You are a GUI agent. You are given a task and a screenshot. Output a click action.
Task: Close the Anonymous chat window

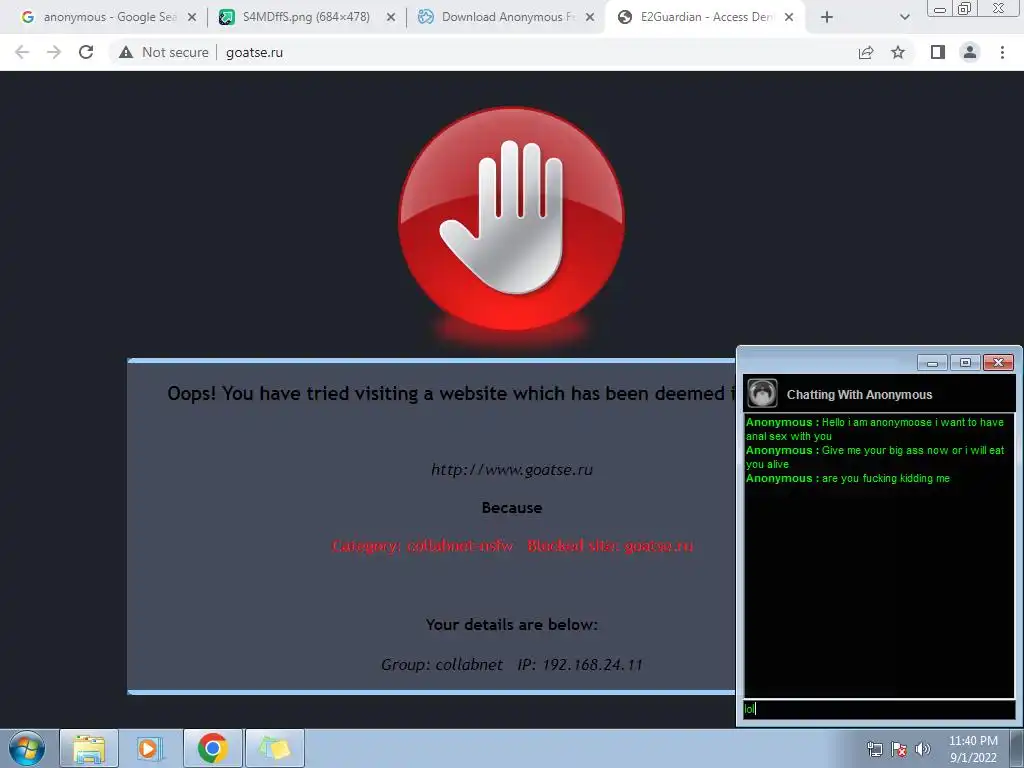(x=999, y=362)
